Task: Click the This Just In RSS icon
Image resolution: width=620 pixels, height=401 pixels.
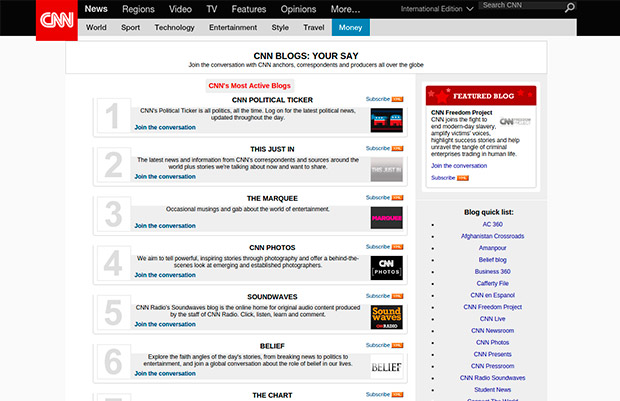Action: click(397, 148)
